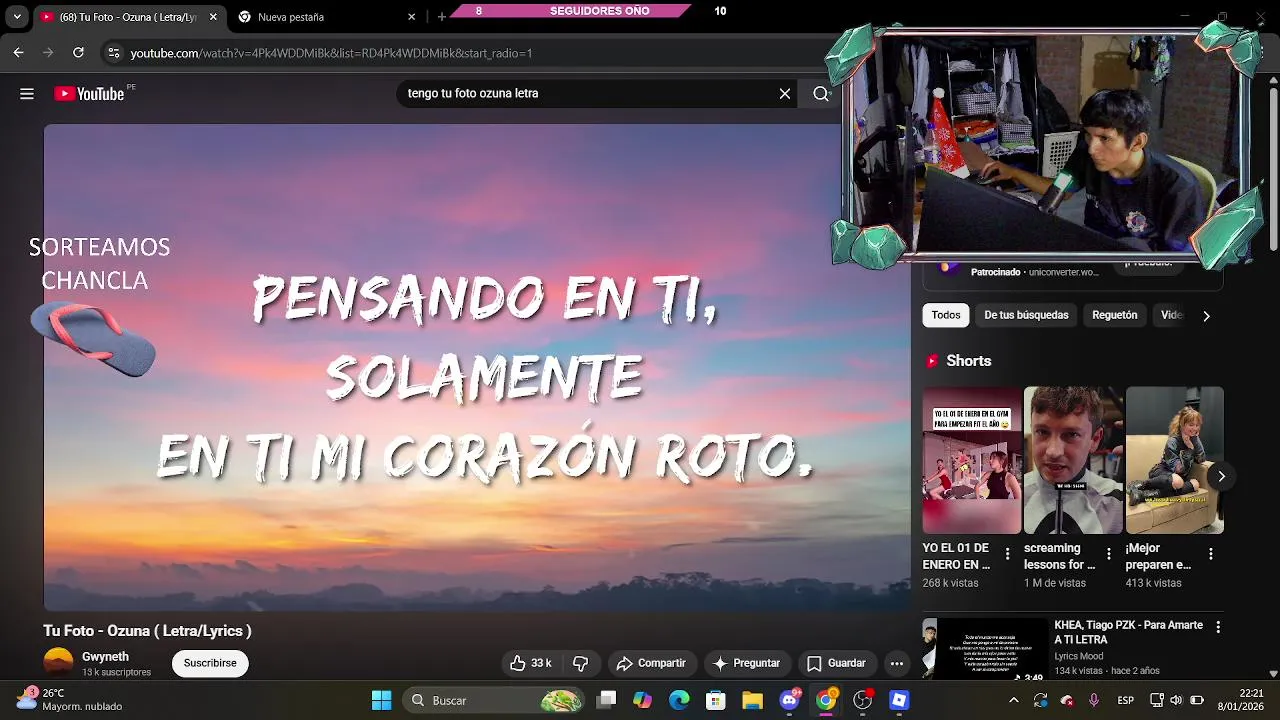Click the Preguntar AI button
1280x720 pixels.
746,663
